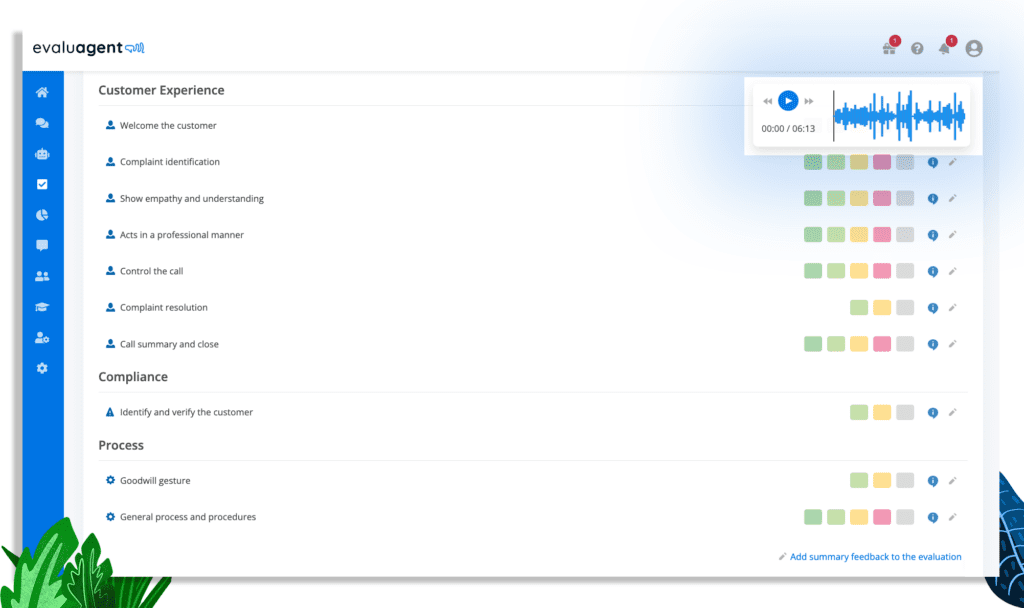Select dark green score for General process and procedures
1024x608 pixels.
coord(812,517)
